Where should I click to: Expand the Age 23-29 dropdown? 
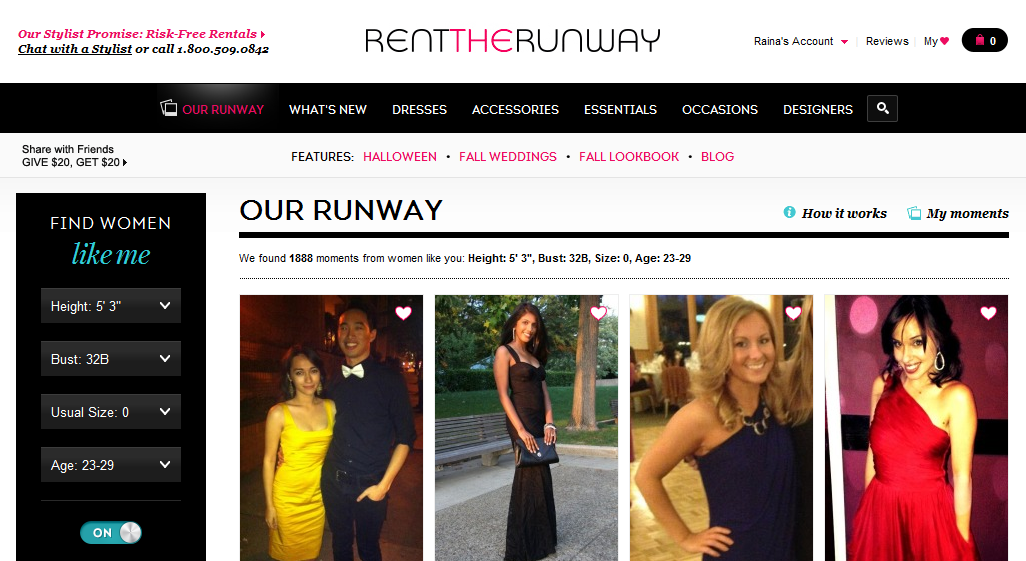point(111,465)
